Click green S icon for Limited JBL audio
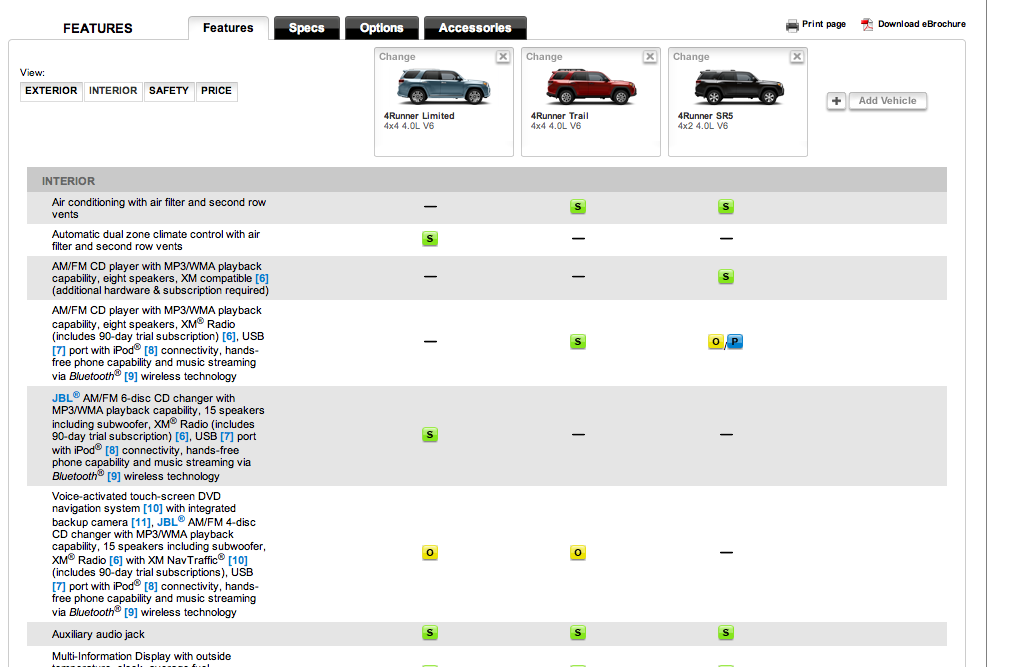The height and width of the screenshot is (667, 1022). tap(430, 434)
